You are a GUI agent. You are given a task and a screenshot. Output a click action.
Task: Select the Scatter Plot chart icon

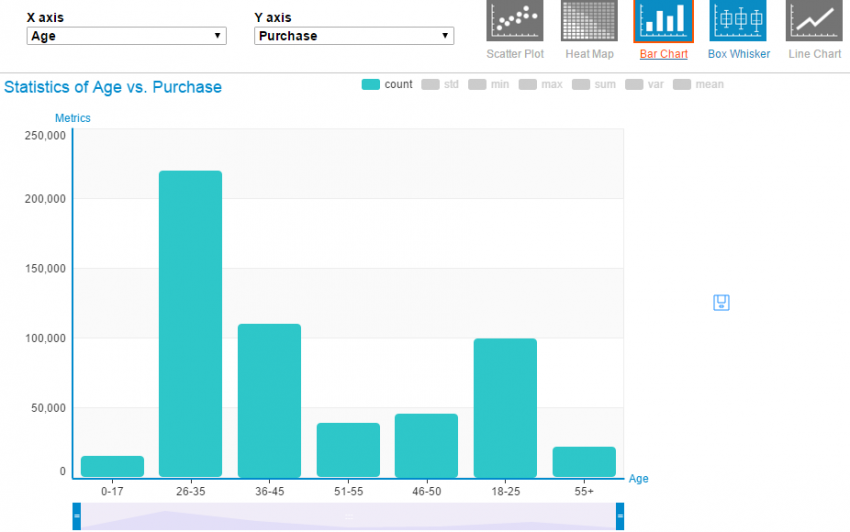click(515, 22)
